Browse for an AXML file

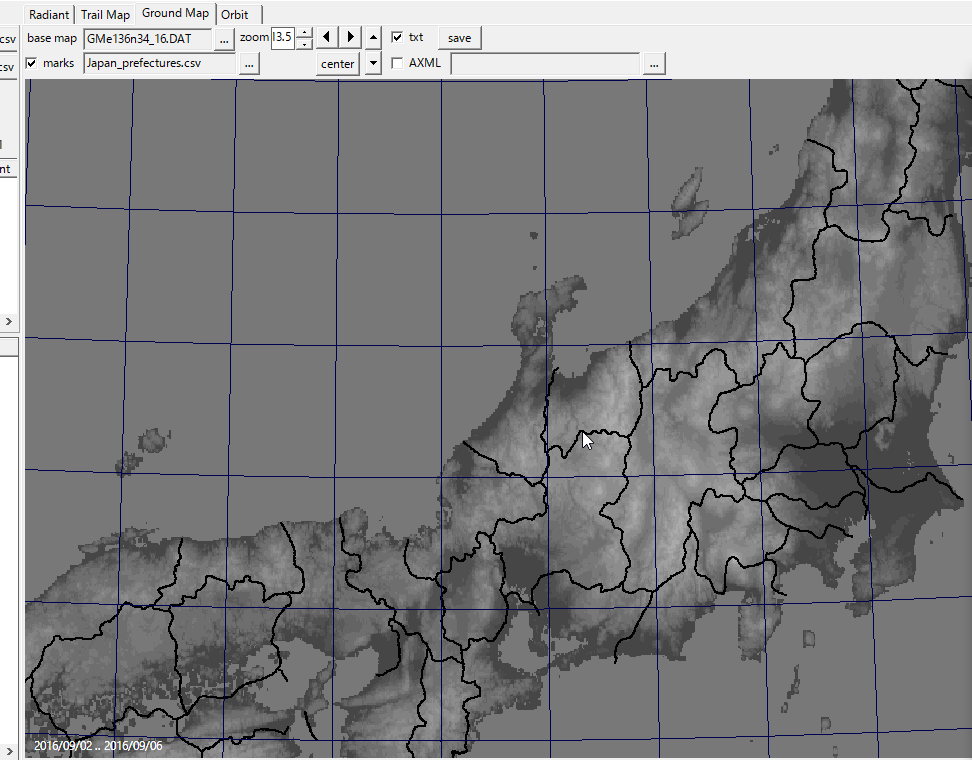[x=654, y=64]
